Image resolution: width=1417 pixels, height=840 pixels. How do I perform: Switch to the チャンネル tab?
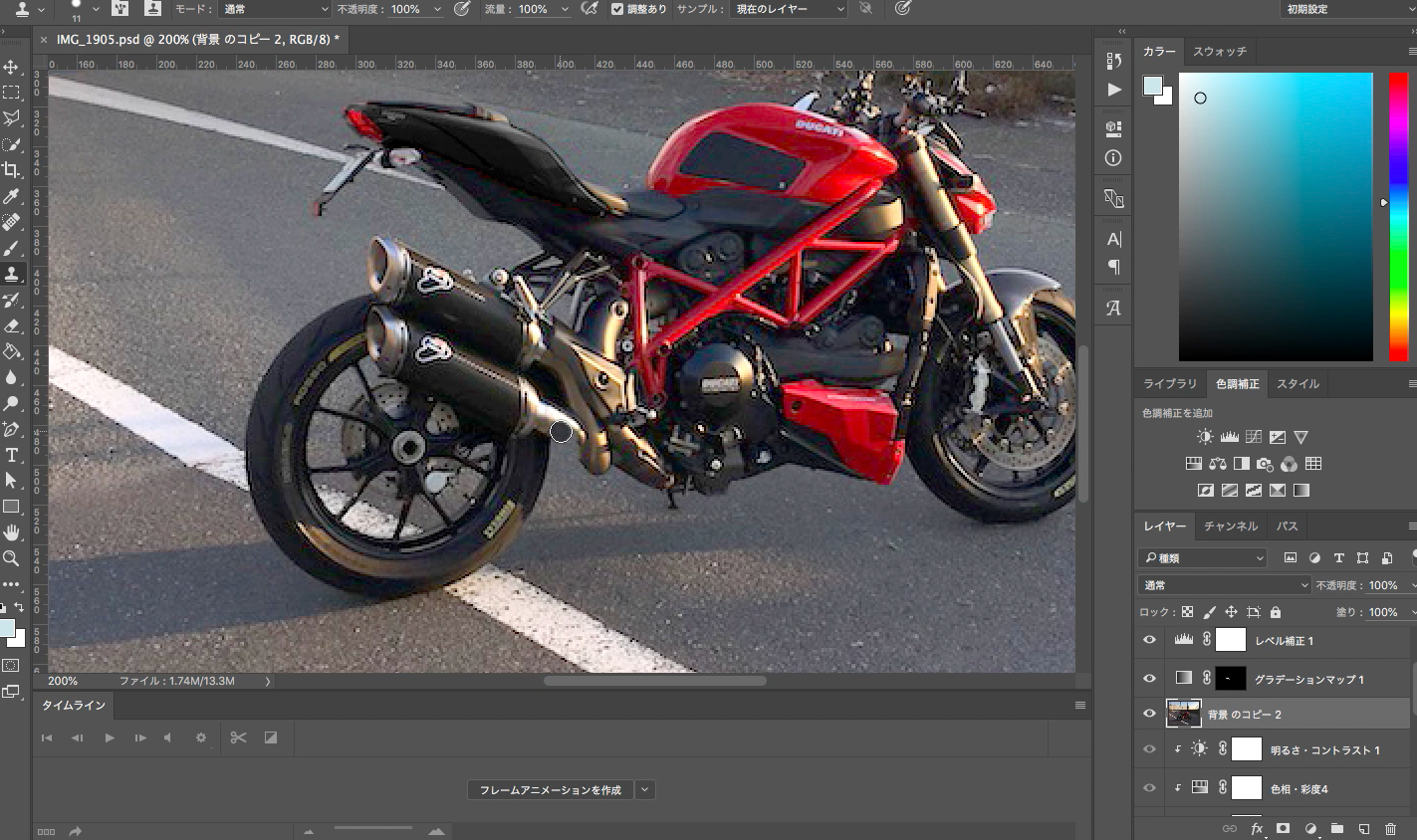click(1230, 525)
